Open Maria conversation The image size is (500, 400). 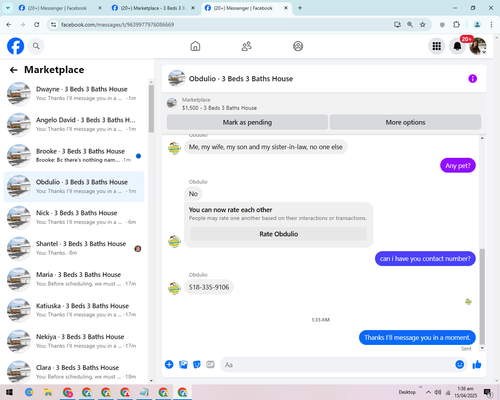(74, 279)
